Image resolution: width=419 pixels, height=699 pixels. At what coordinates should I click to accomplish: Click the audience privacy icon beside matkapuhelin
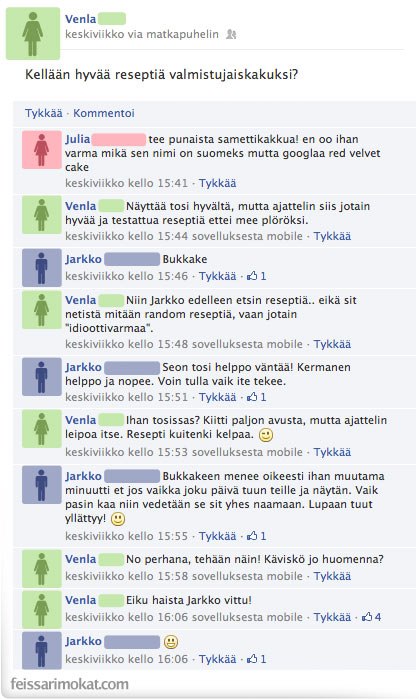(x=231, y=34)
